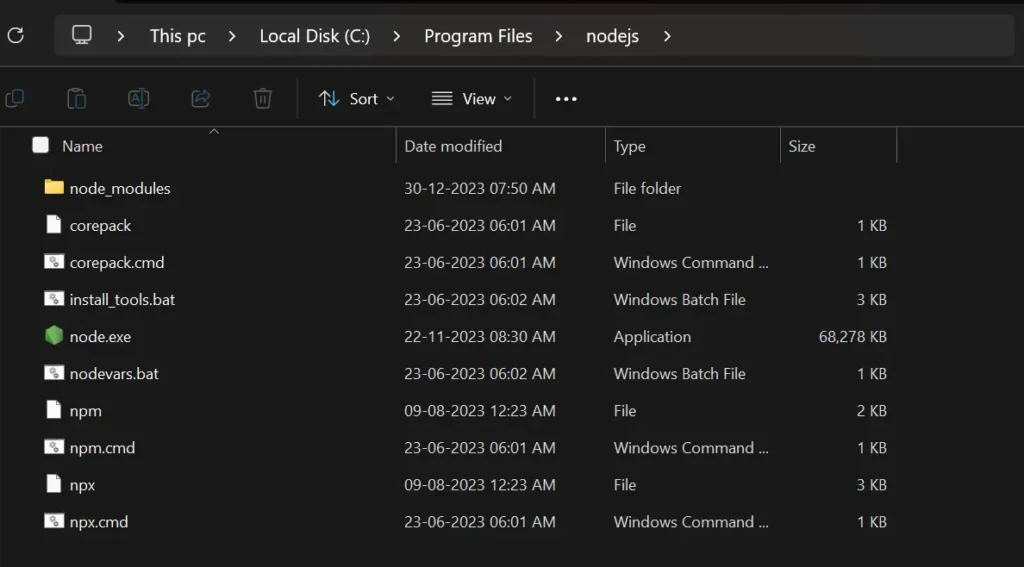The width and height of the screenshot is (1024, 567).
Task: Expand the chevron after nodejs
Action: pos(667,36)
